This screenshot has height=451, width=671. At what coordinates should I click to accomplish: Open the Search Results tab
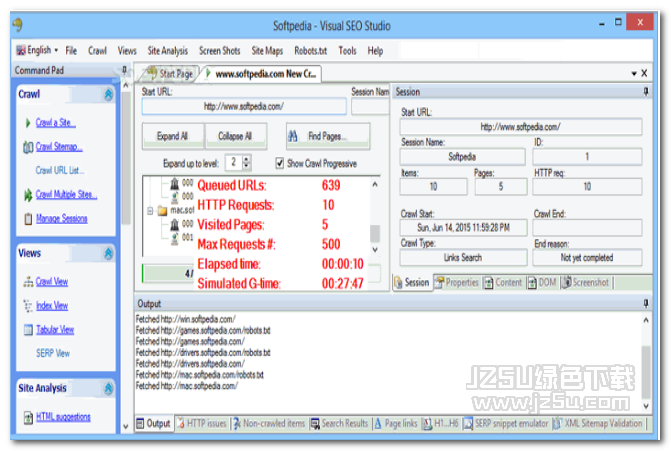pos(339,424)
